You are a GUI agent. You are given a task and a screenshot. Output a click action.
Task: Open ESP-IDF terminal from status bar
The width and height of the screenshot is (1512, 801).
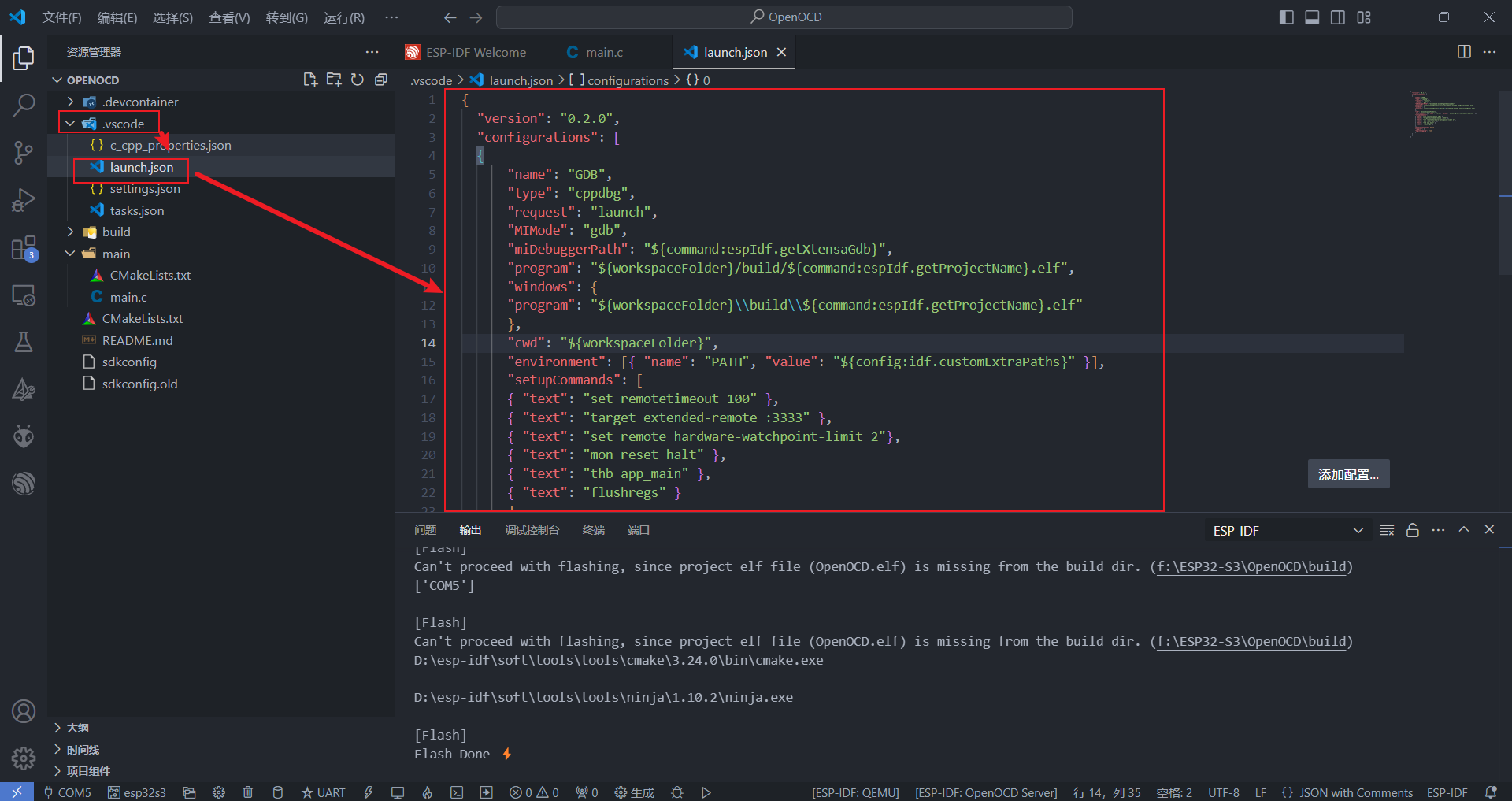457,792
